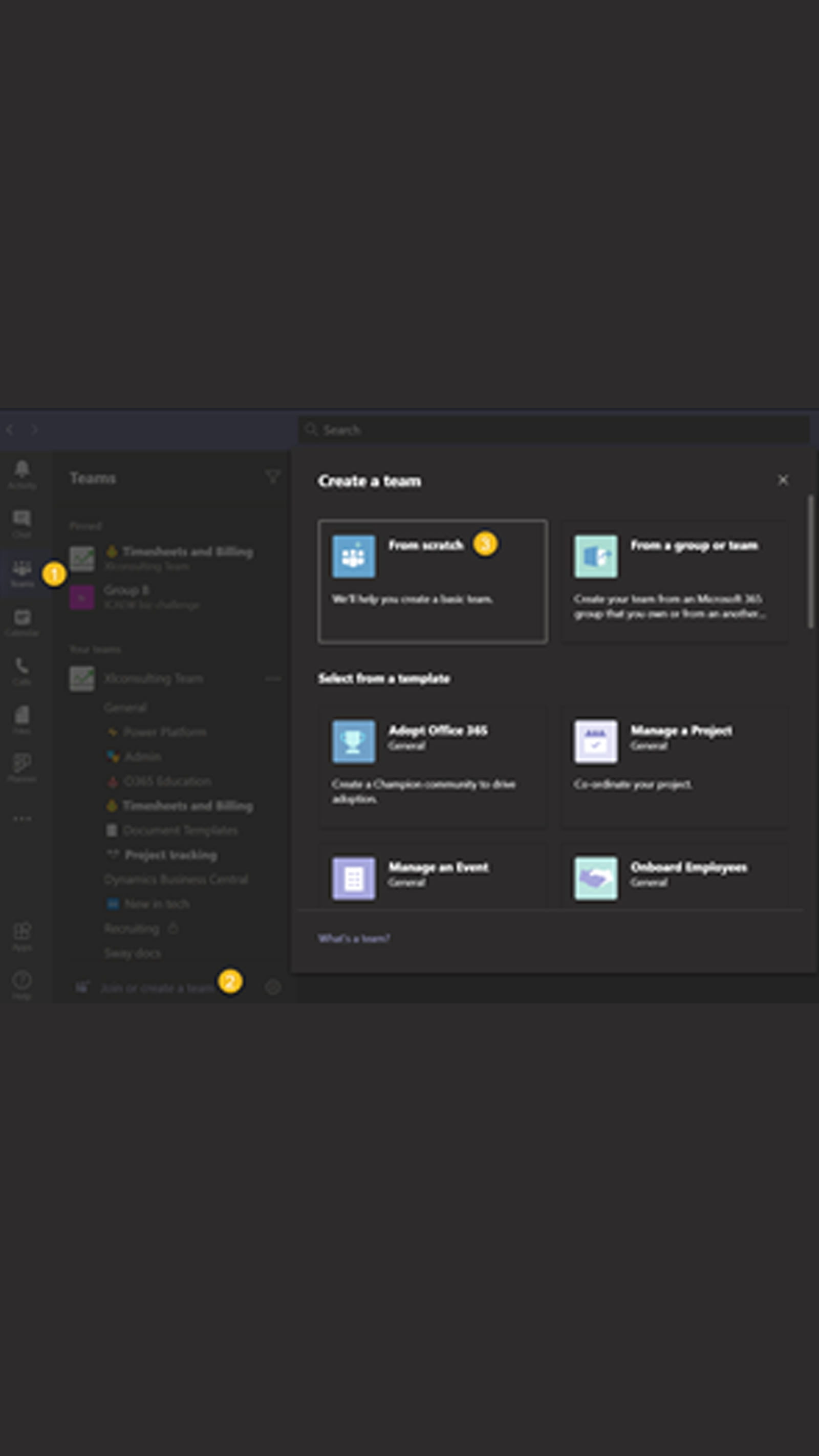Open the Calls phone icon
Viewport: 819px width, 1456px height.
coord(22,669)
